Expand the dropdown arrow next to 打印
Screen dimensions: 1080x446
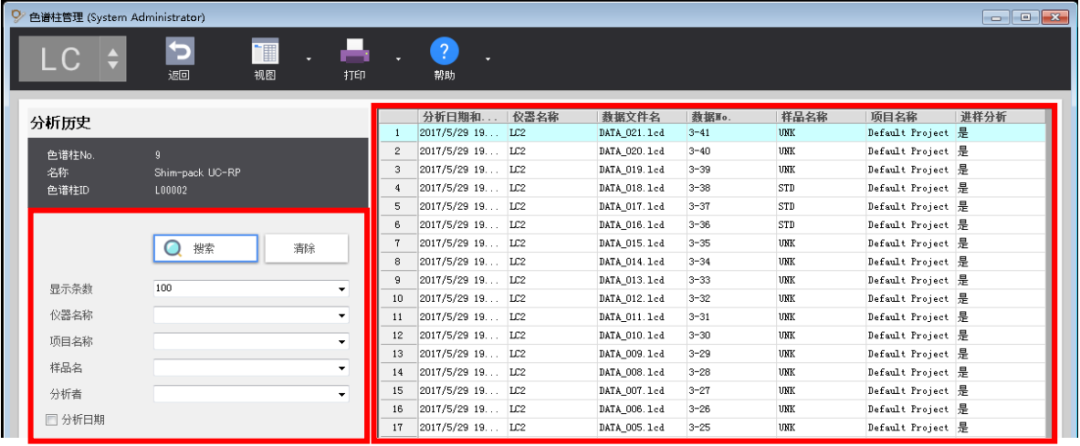pos(398,59)
